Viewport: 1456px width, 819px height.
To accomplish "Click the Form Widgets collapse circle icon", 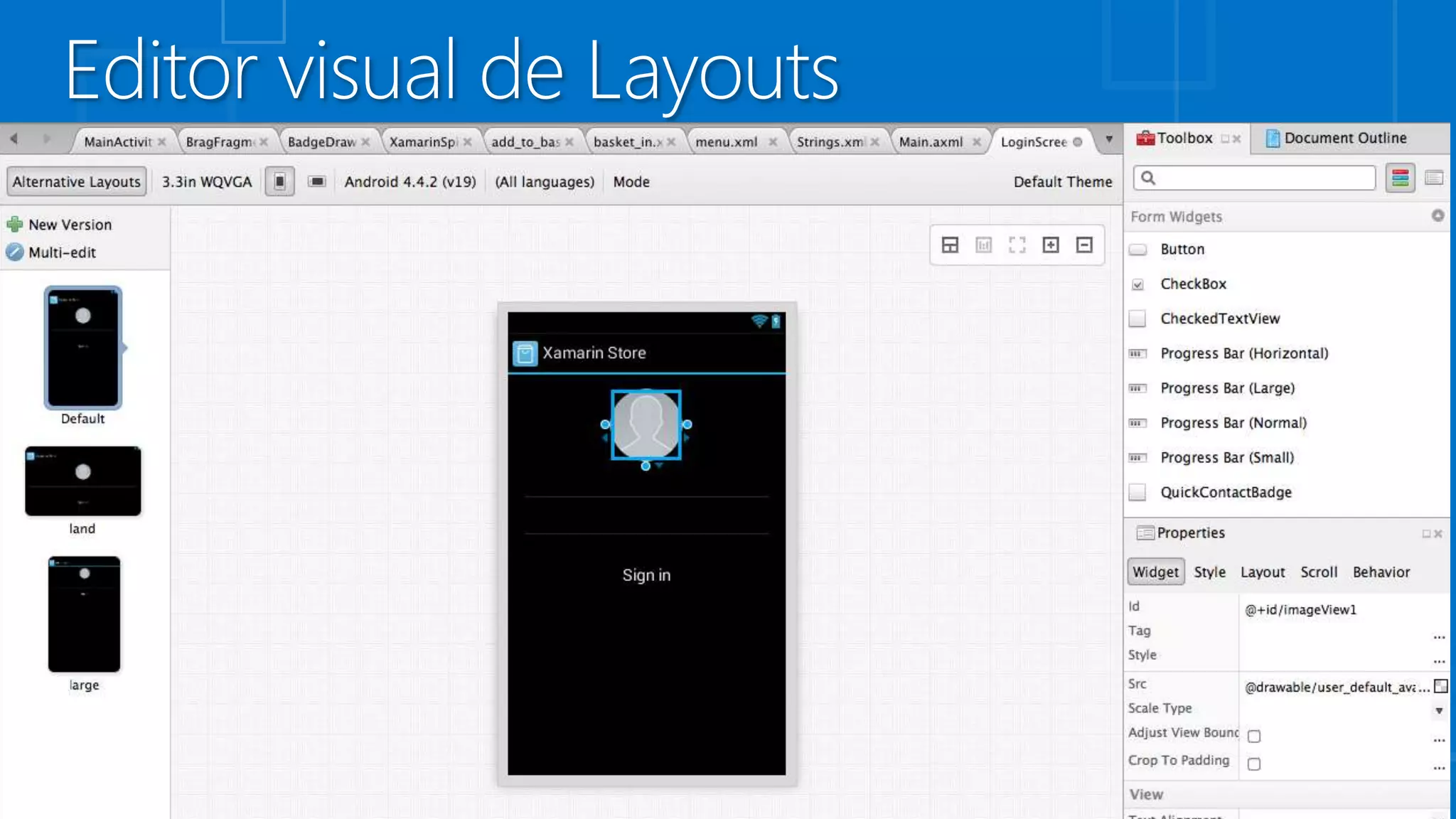I will (1438, 215).
